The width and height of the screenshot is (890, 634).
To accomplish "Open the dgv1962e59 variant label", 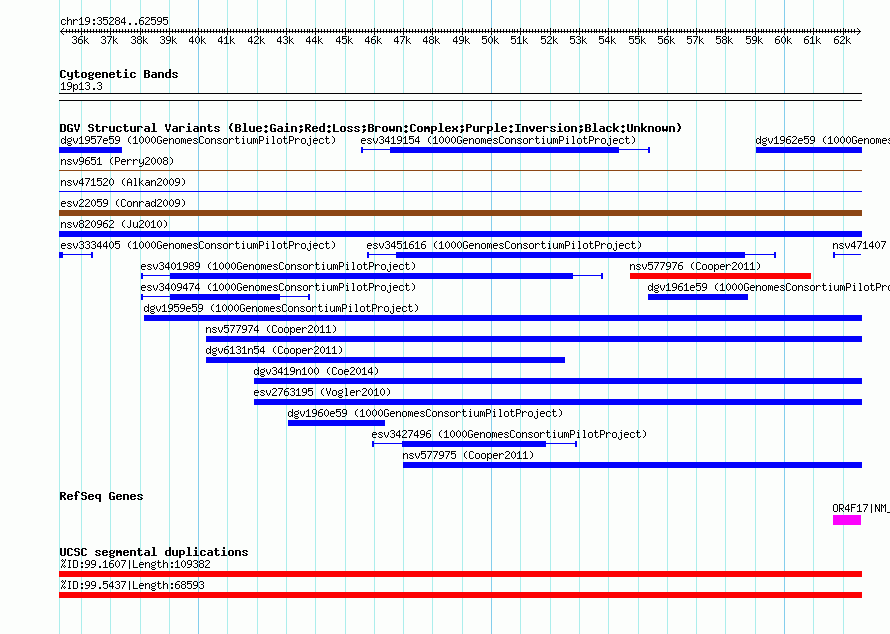I will tap(822, 140).
